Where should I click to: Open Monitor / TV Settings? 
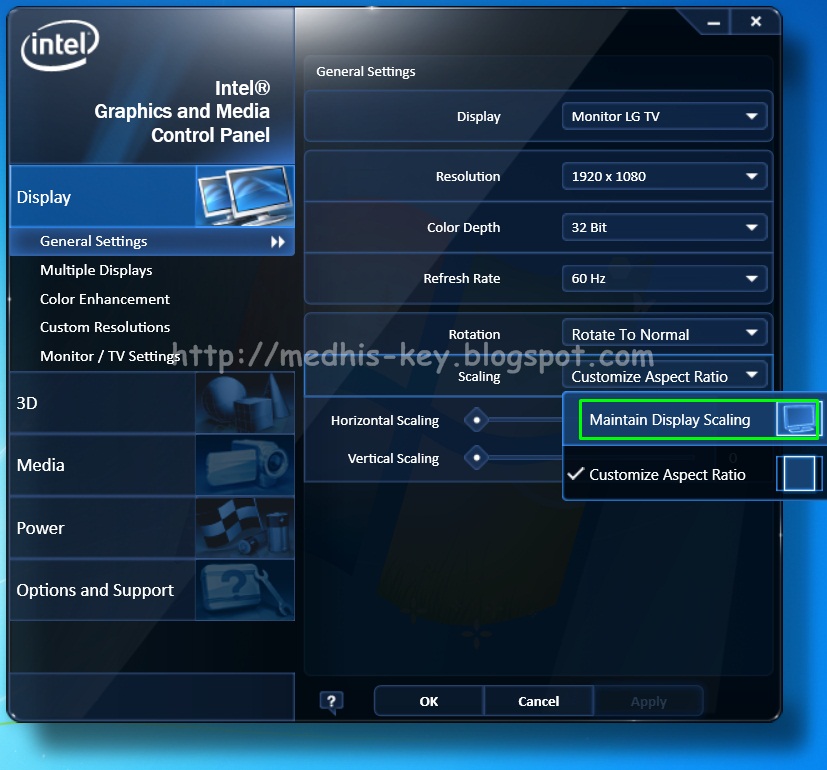[x=110, y=356]
